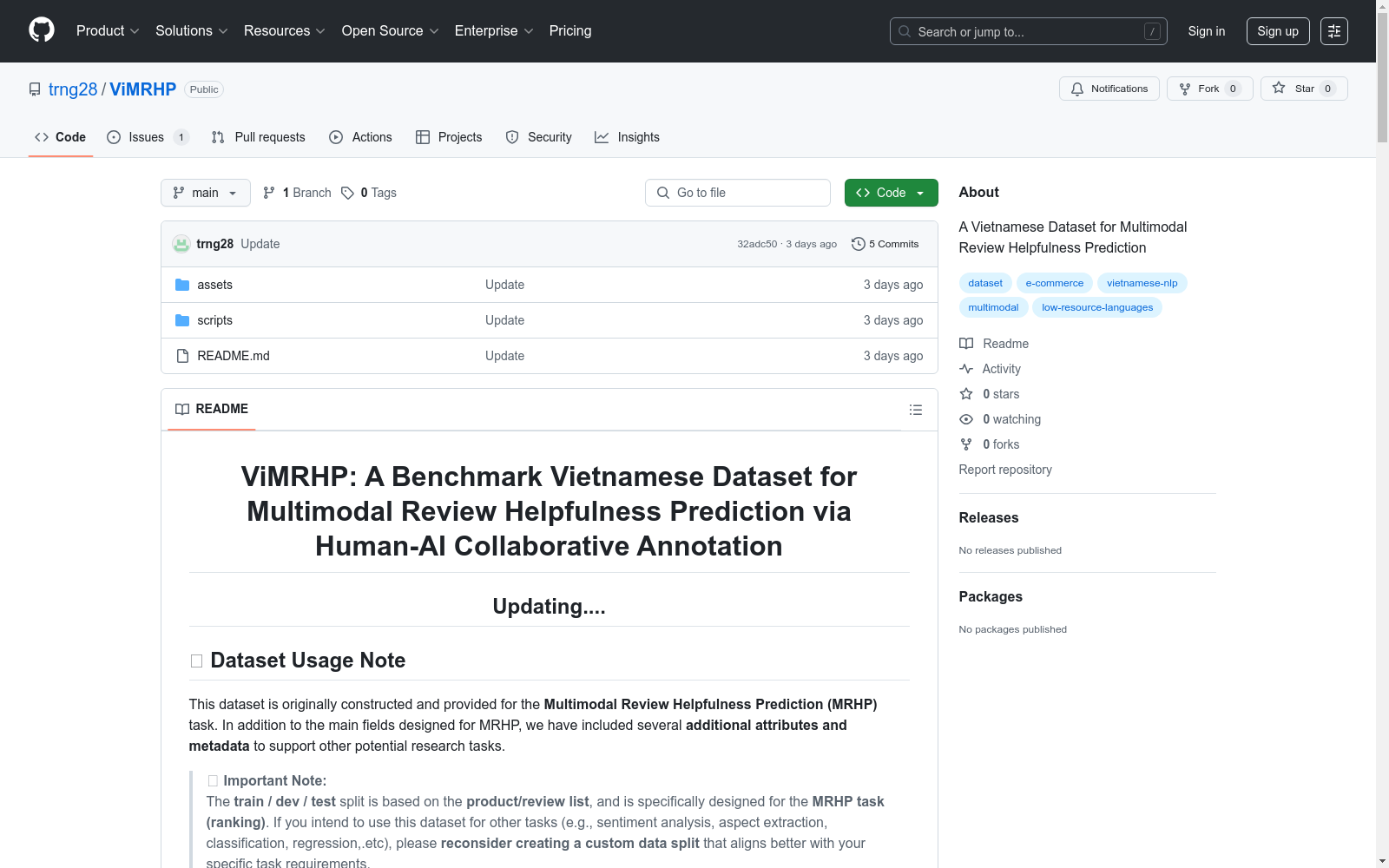Click the commit history clock icon
Image resolution: width=1389 pixels, height=868 pixels.
coord(859,244)
